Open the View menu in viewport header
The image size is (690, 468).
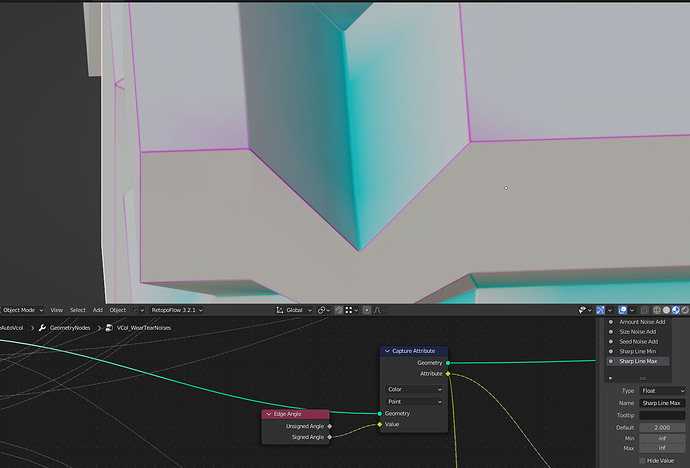[x=56, y=310]
